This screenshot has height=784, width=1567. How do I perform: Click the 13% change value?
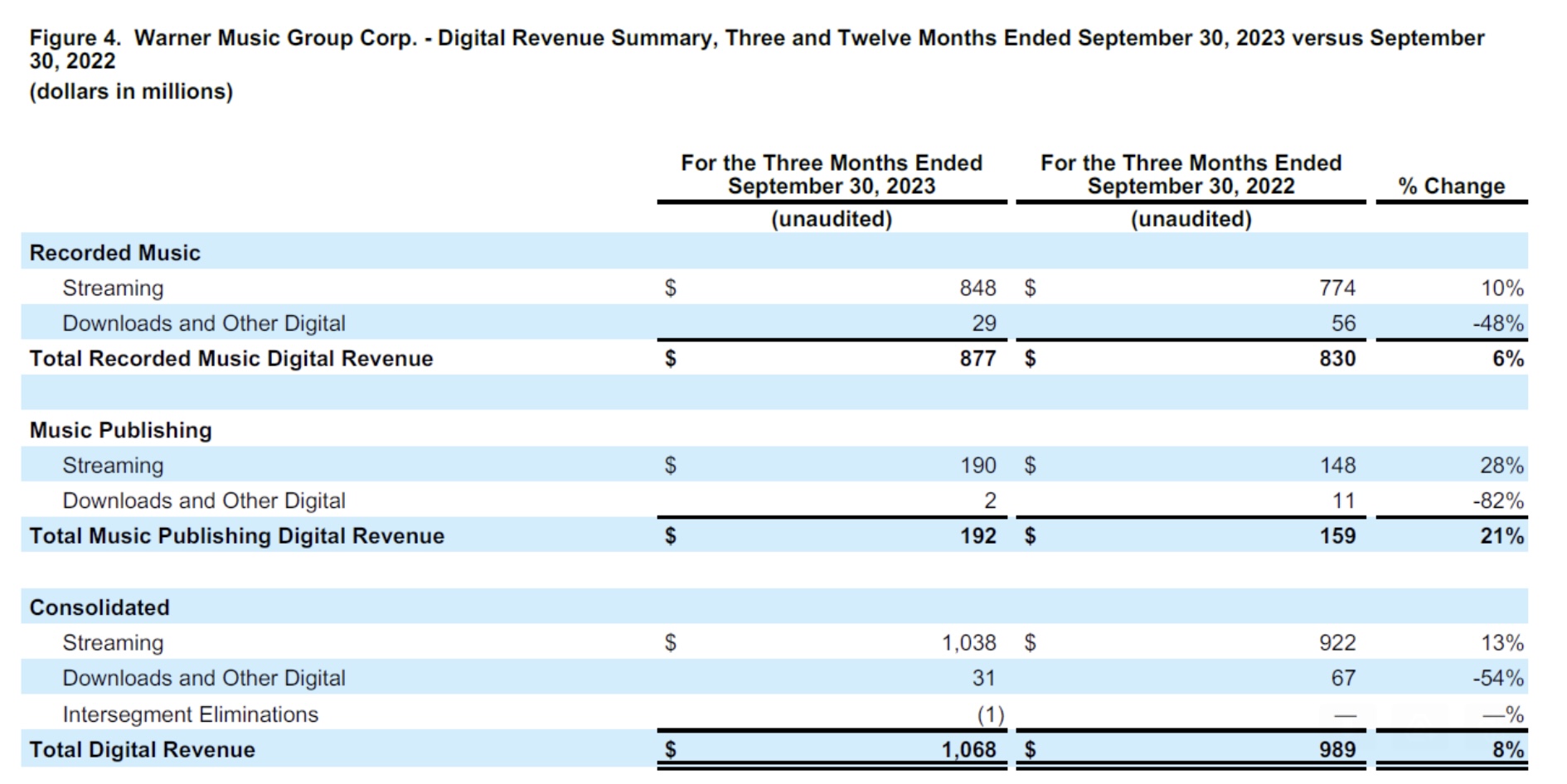pyautogui.click(x=1502, y=642)
